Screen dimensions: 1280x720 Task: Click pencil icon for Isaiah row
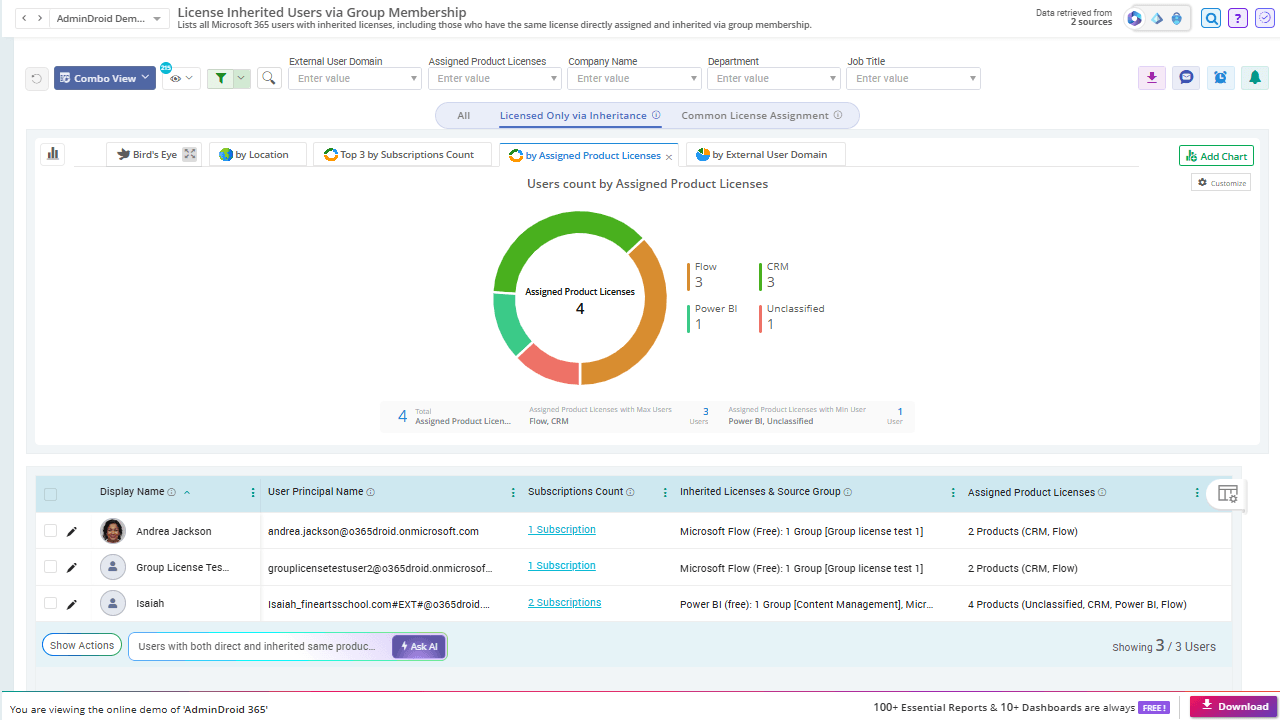pos(72,604)
